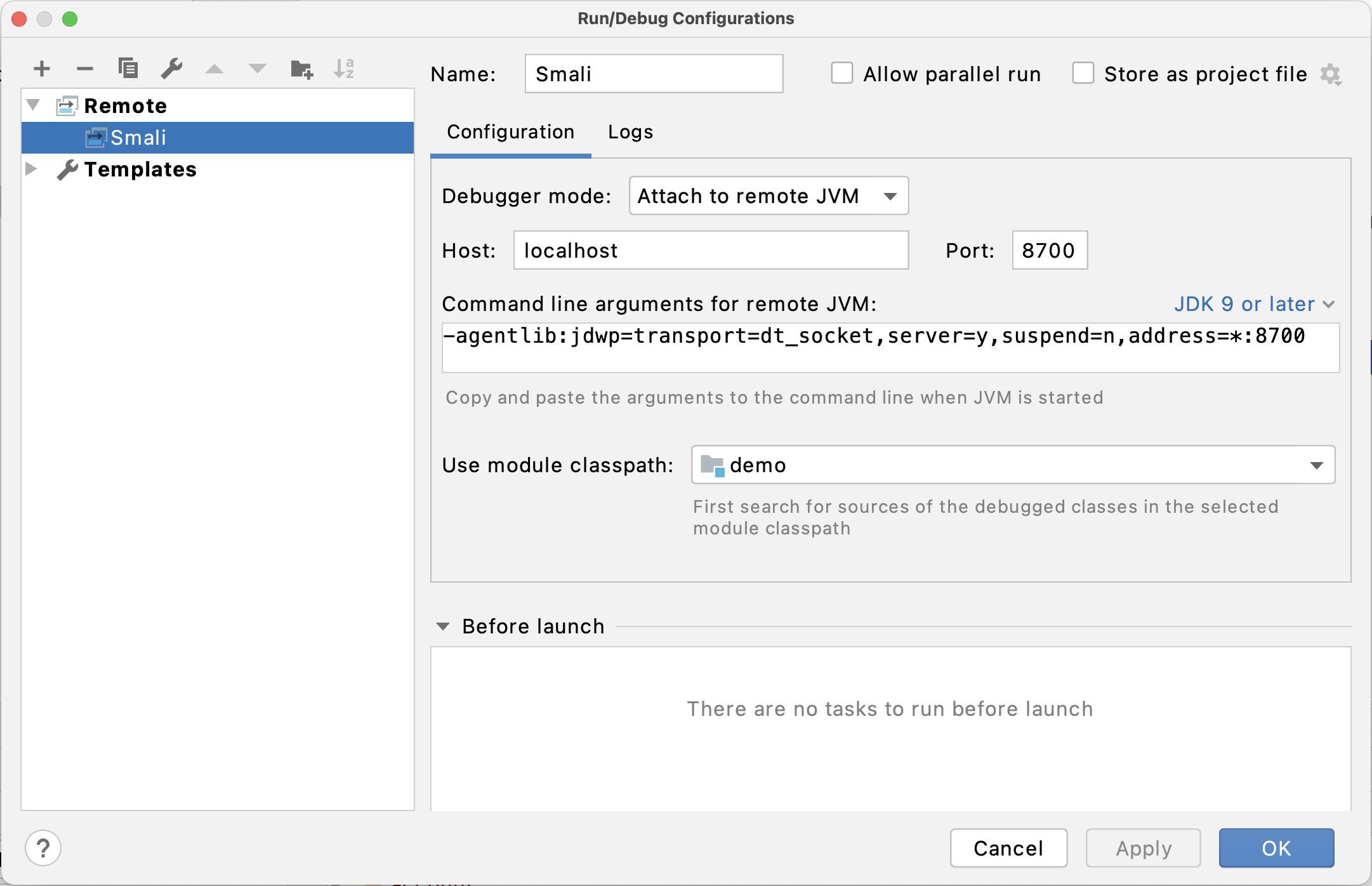This screenshot has height=886, width=1372.
Task: Open the Debugger mode dropdown
Action: pyautogui.click(x=766, y=195)
